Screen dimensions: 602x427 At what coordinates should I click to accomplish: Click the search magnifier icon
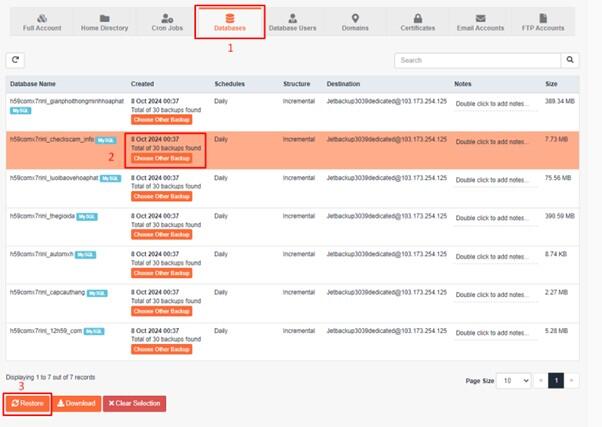(x=570, y=60)
